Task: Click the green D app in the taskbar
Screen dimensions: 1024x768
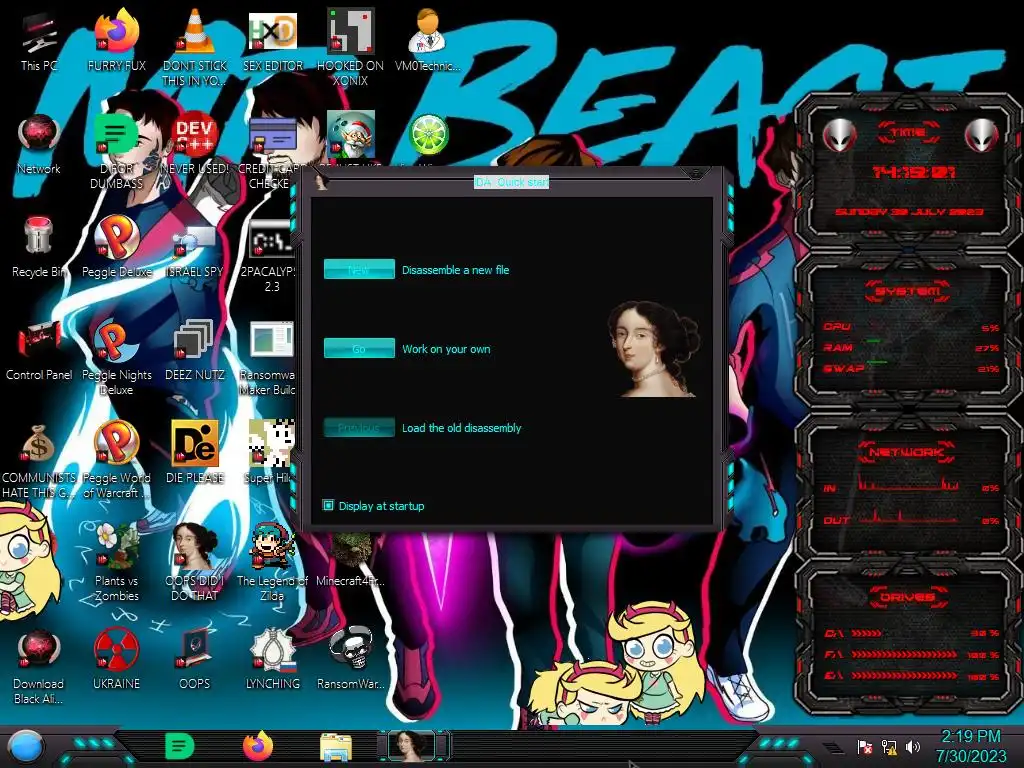Action: [179, 746]
